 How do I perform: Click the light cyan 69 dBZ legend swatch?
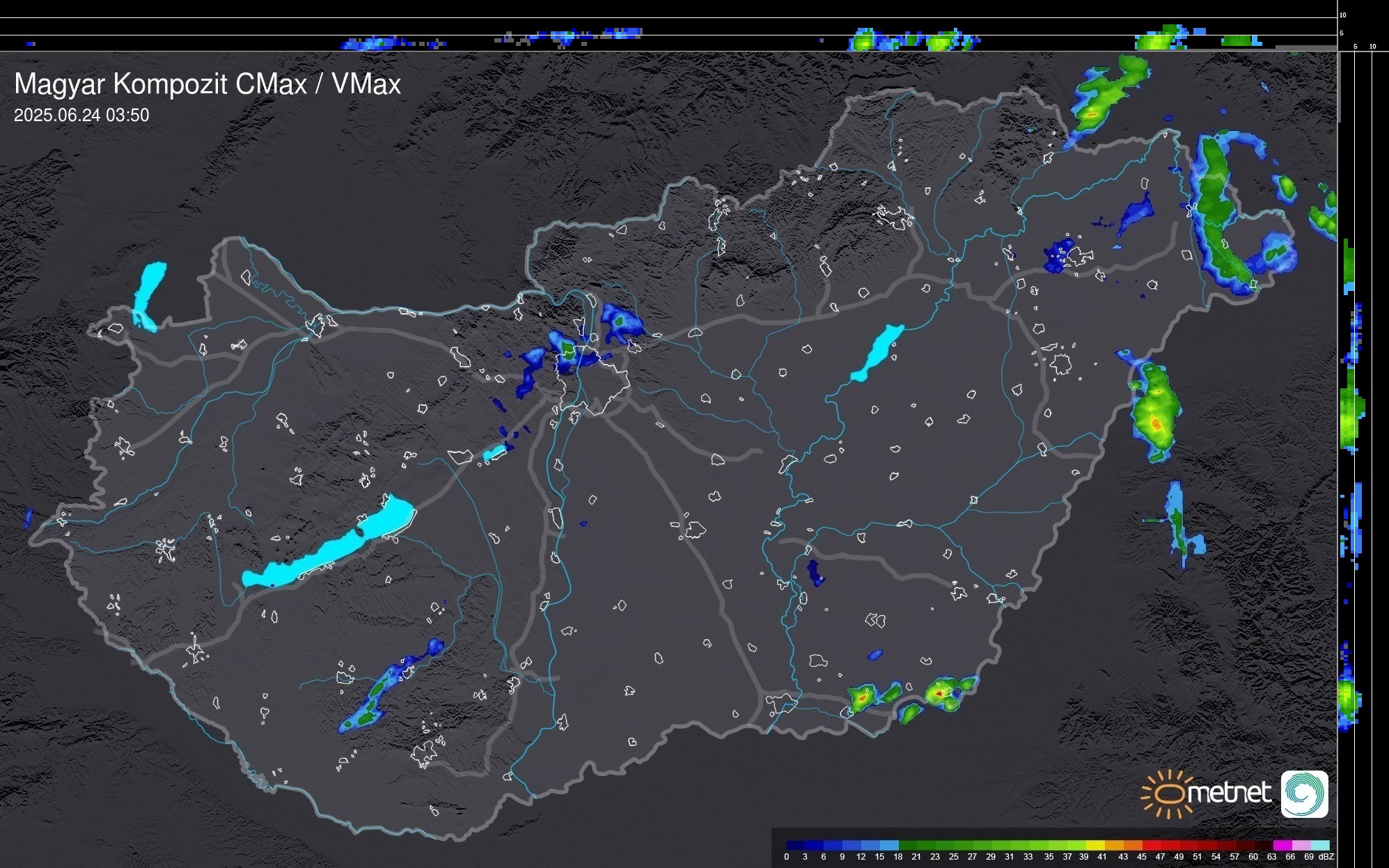[1319, 845]
